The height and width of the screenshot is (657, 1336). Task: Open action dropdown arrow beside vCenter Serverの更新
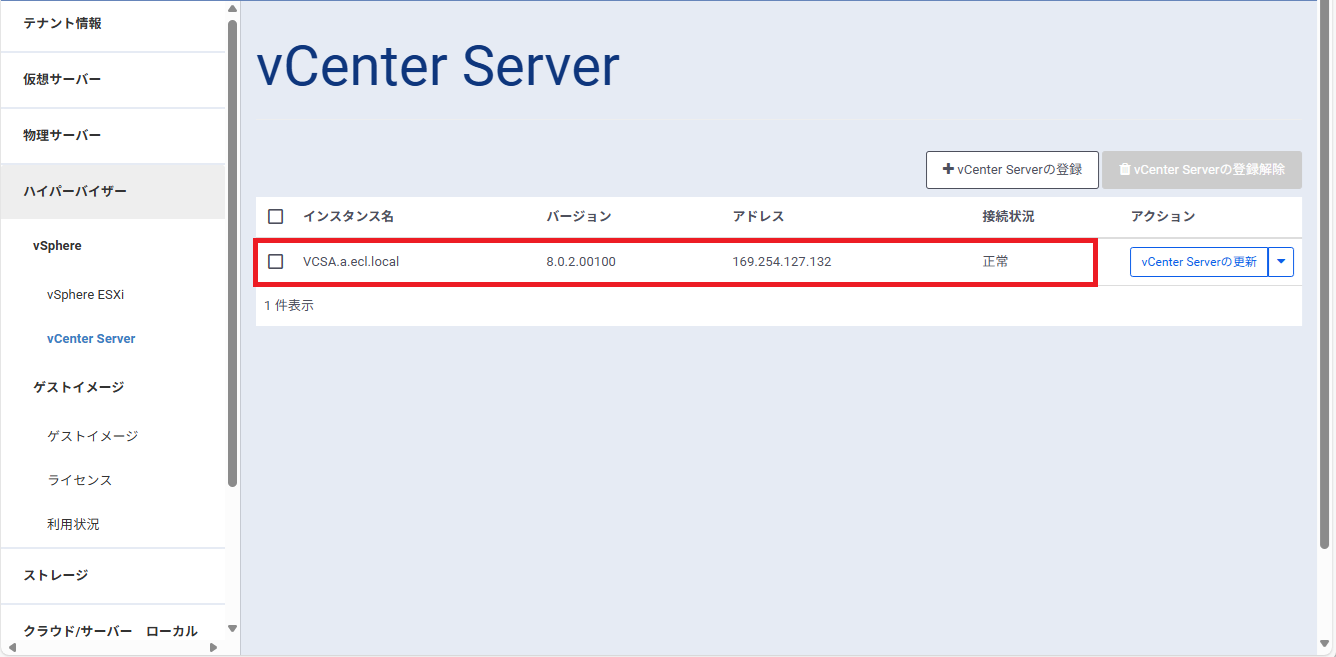[1281, 262]
